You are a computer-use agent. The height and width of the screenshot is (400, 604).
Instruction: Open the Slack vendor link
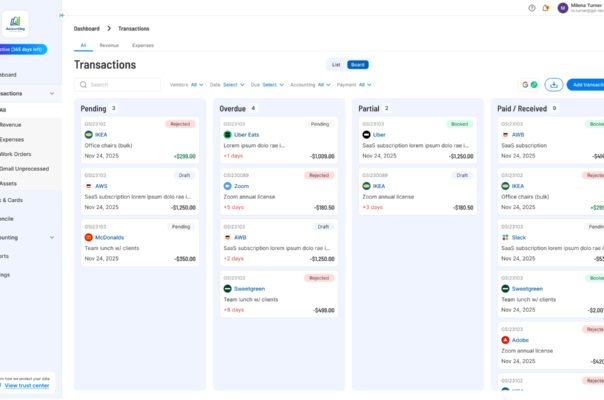click(x=519, y=237)
